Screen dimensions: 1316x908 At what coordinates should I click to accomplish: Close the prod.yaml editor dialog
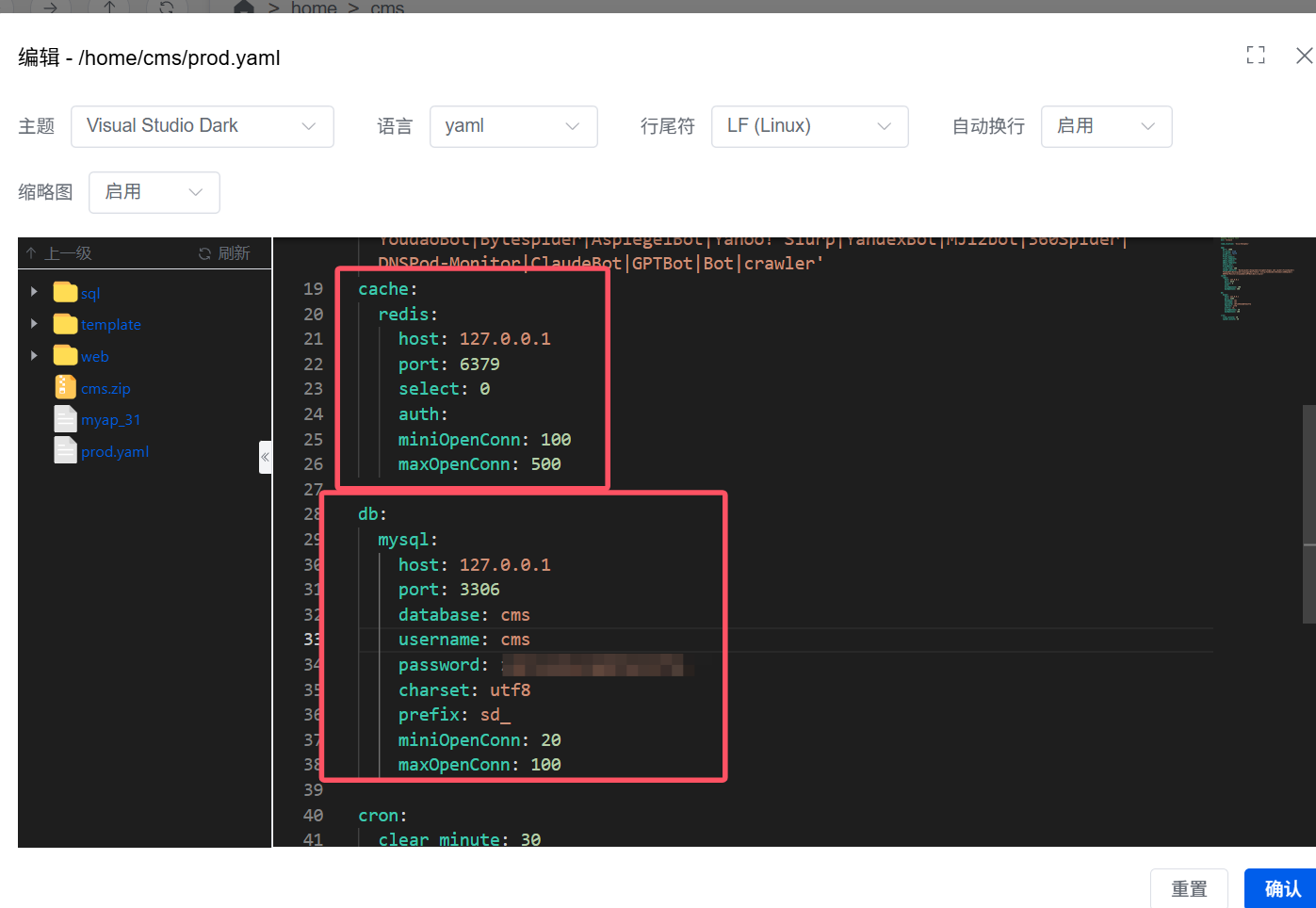click(x=1304, y=56)
